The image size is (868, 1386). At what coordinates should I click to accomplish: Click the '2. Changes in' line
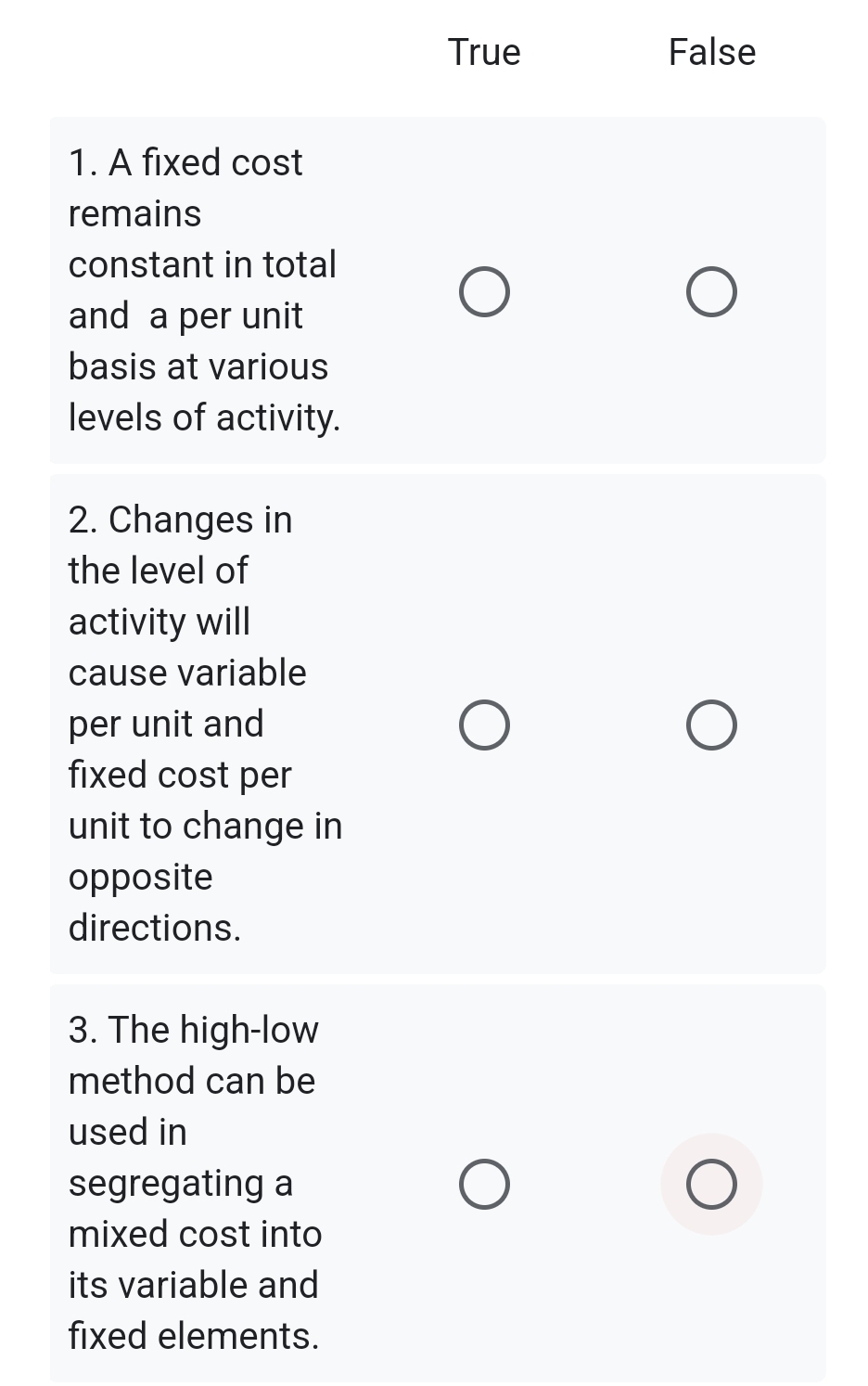click(x=181, y=520)
